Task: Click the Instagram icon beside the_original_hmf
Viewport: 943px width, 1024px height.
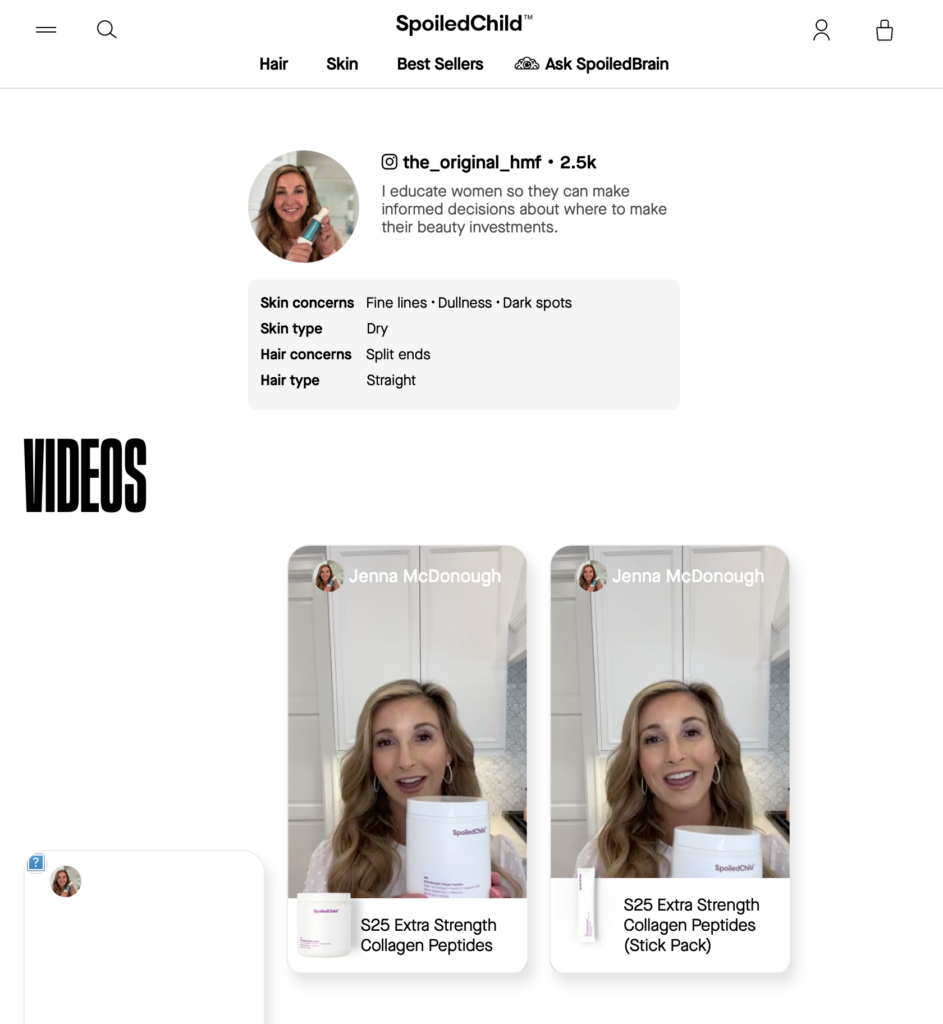Action: pos(389,162)
